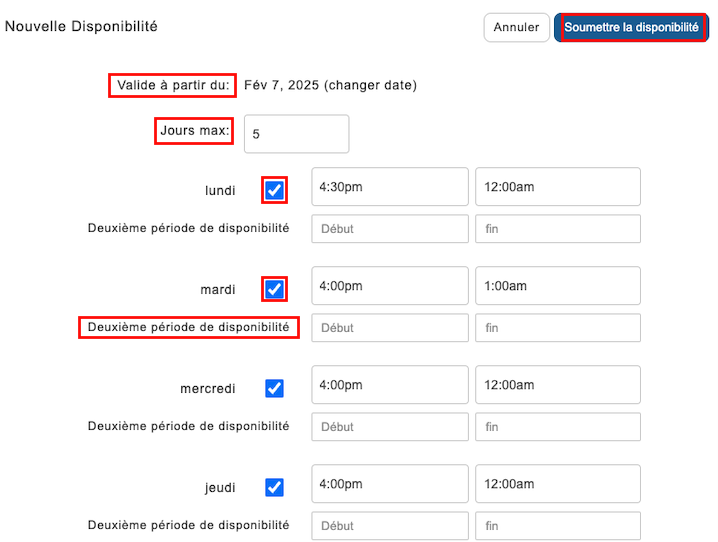Screen dimensions: 718x542
Task: Toggle the mardi availability checkbox
Action: pyautogui.click(x=274, y=289)
